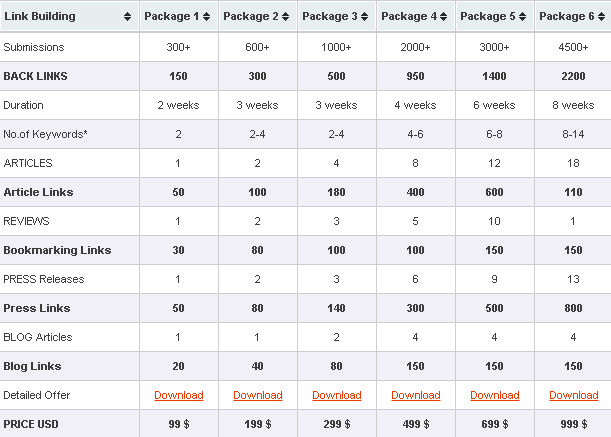Download the detailed offer for Package 1
The width and height of the screenshot is (611, 437).
click(179, 395)
